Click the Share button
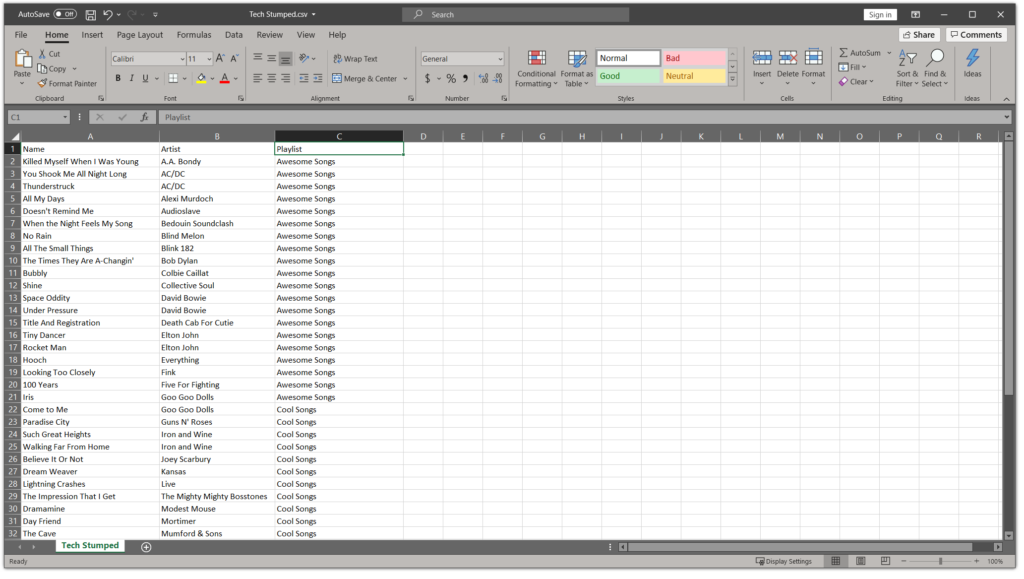The width and height of the screenshot is (1024, 579). (x=919, y=35)
